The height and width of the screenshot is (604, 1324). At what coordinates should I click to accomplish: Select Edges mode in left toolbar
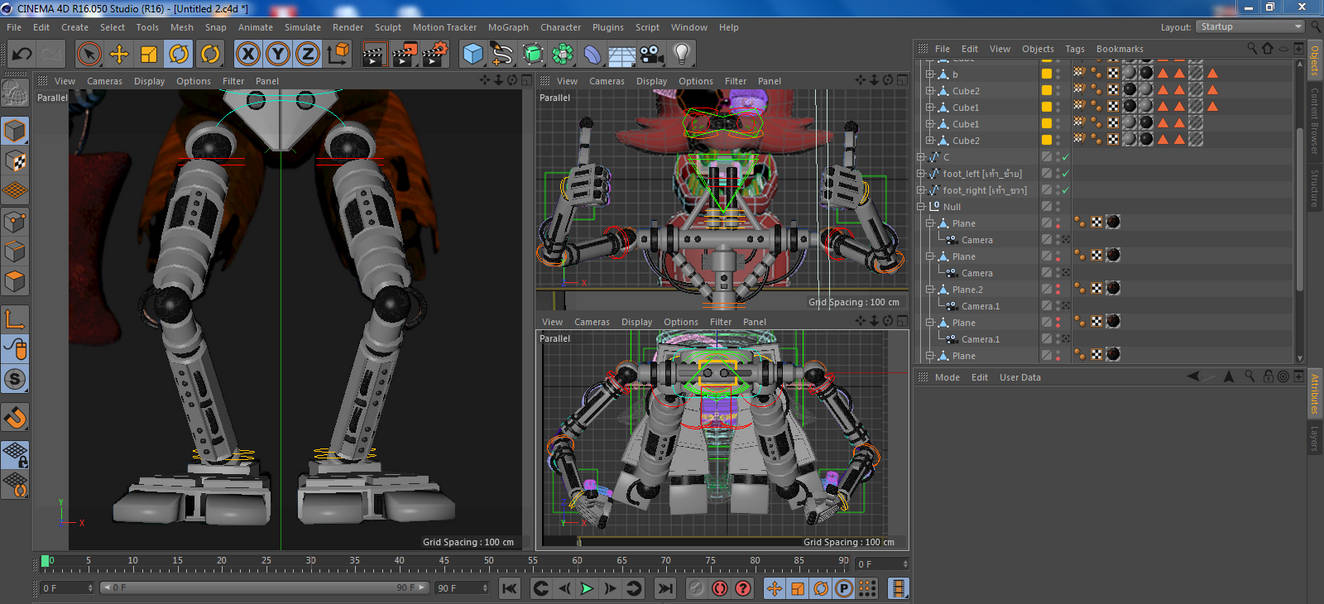15,252
